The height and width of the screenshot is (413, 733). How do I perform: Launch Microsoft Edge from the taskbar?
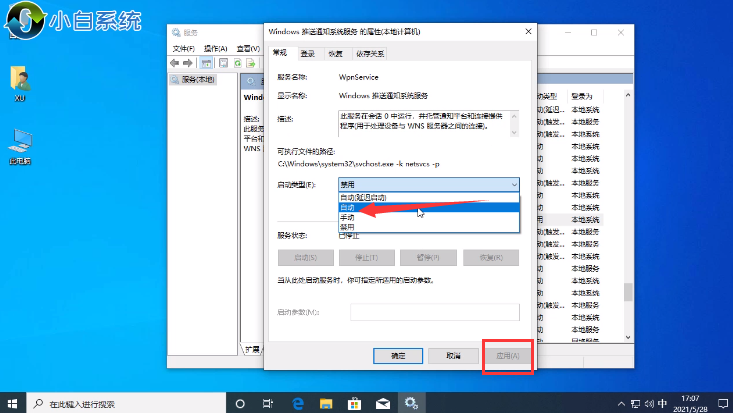click(297, 403)
